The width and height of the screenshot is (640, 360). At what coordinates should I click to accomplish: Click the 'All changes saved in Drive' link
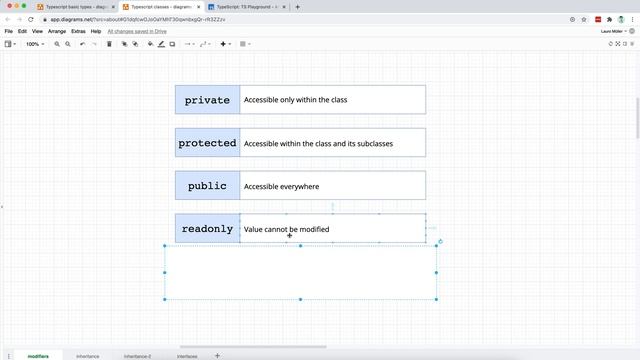click(x=137, y=31)
